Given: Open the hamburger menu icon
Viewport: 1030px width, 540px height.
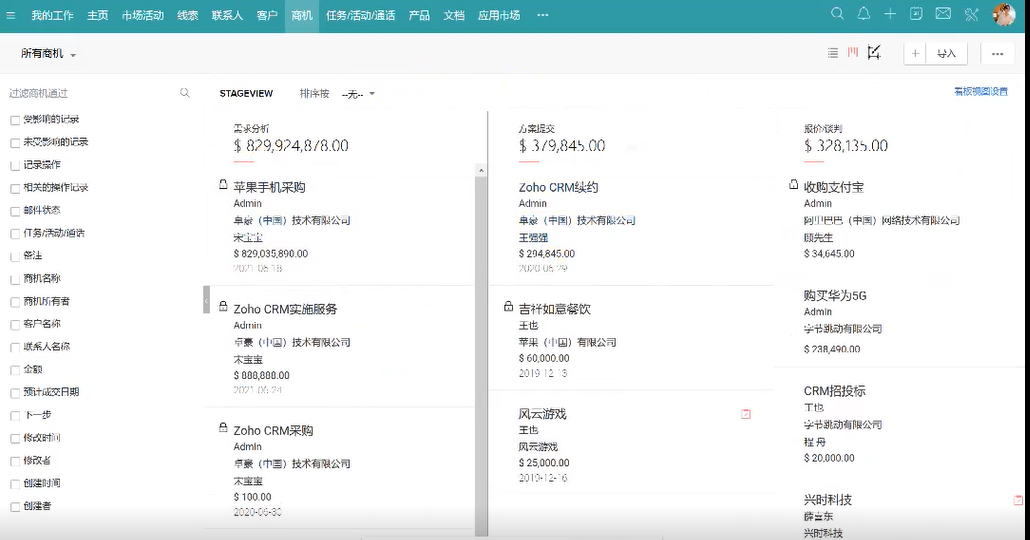Looking at the screenshot, I should pyautogui.click(x=11, y=15).
